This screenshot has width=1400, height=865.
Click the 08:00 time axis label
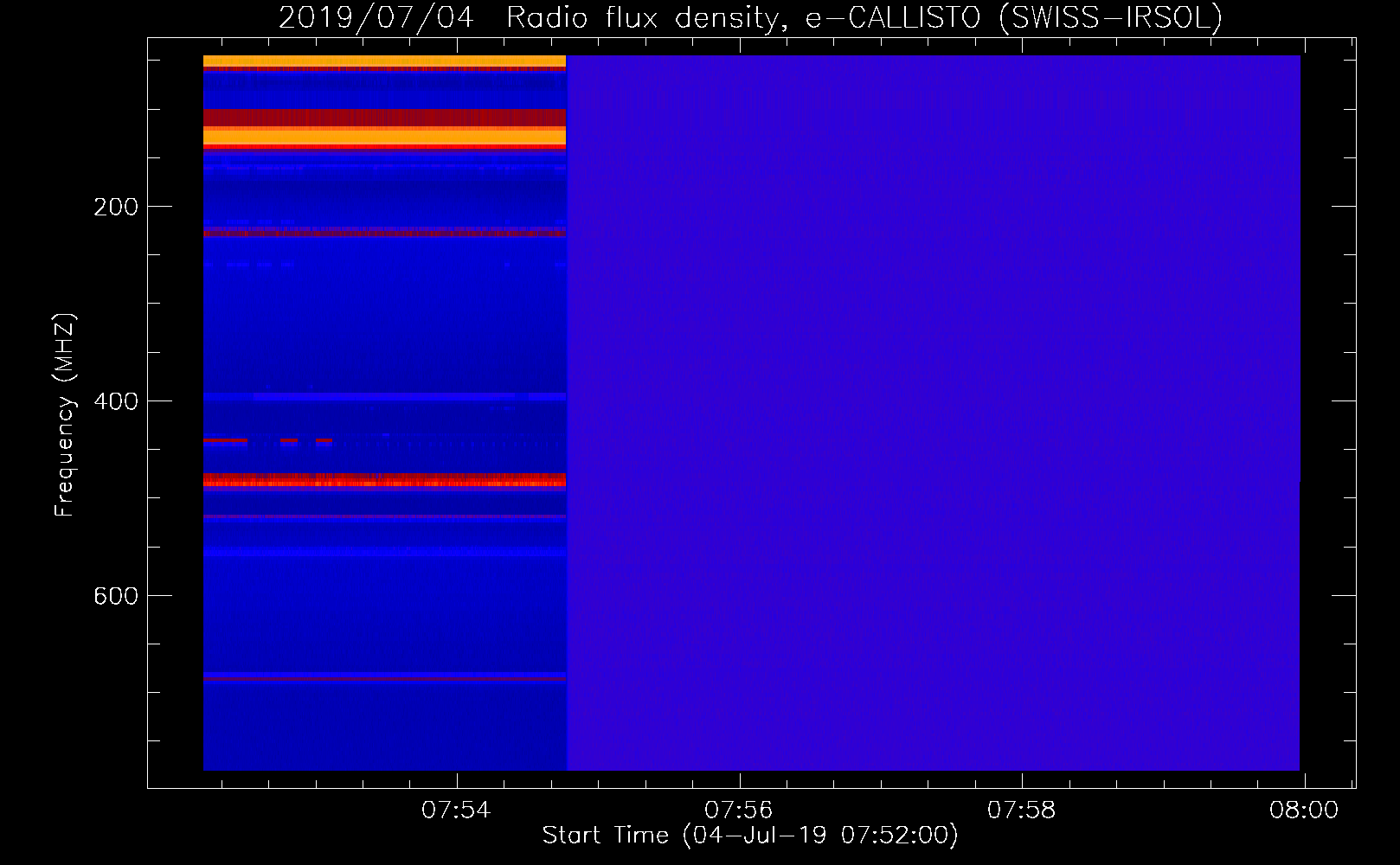click(1304, 811)
